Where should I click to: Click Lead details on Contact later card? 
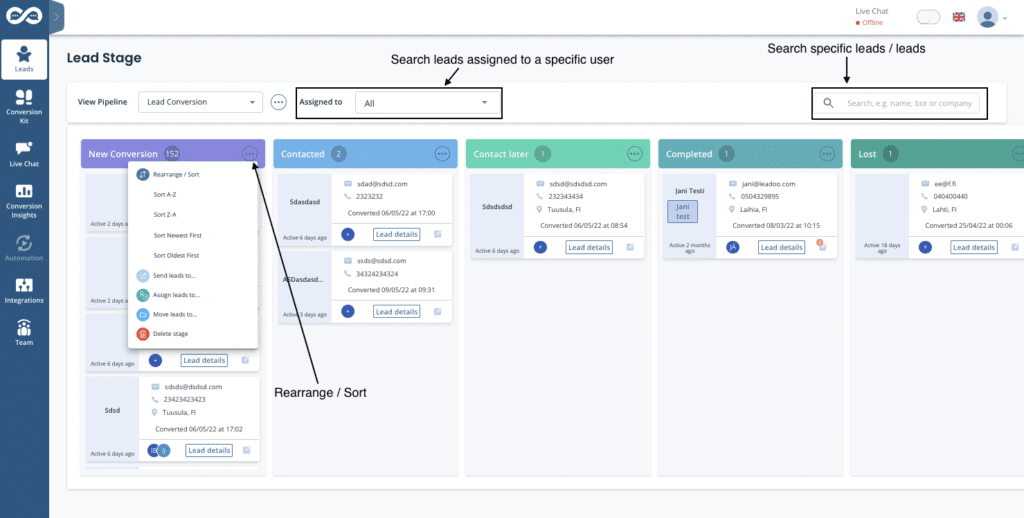[587, 247]
